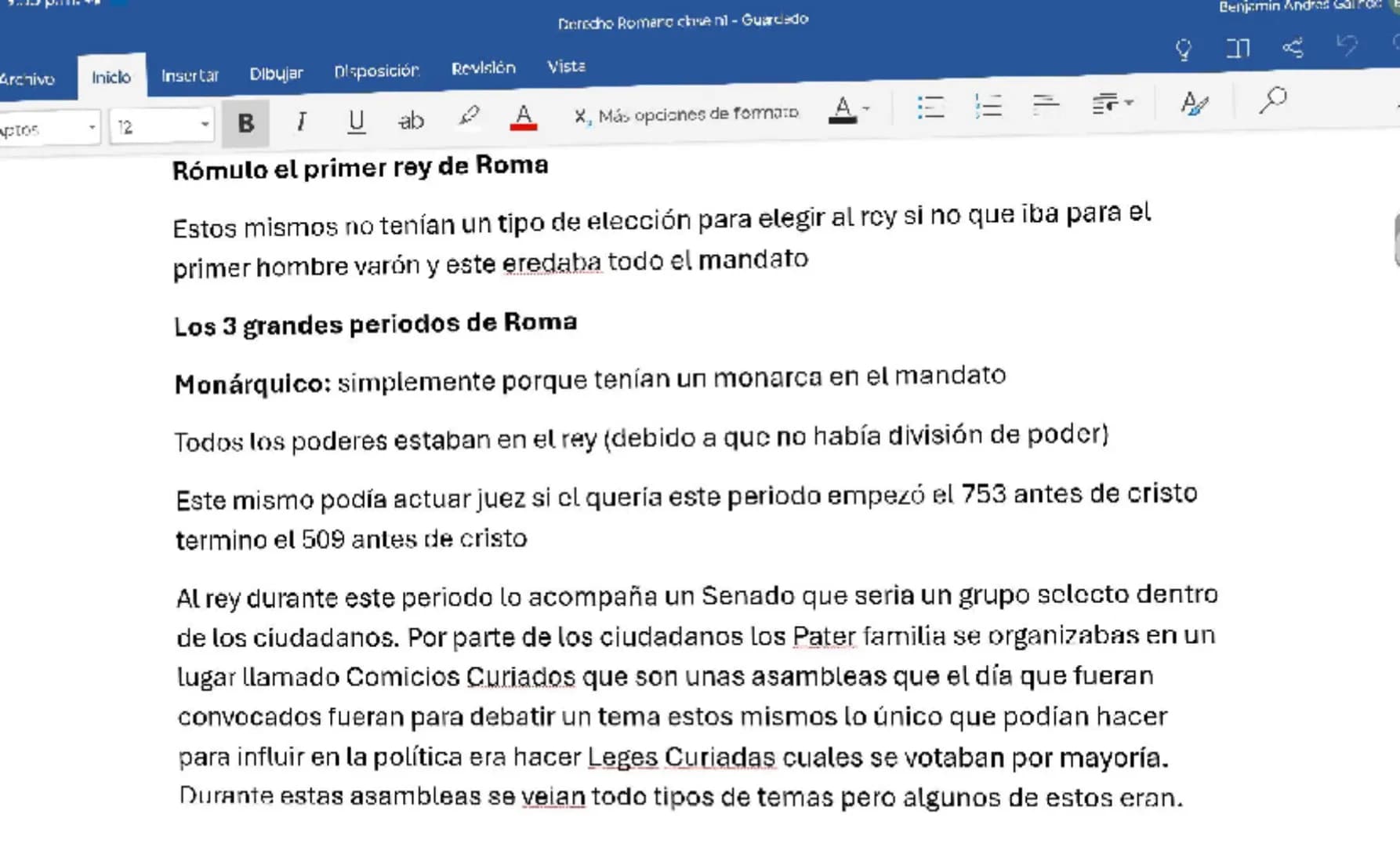Click underlined phrase 'Leges Curiadas'
The image size is (1400, 847).
coord(681,757)
